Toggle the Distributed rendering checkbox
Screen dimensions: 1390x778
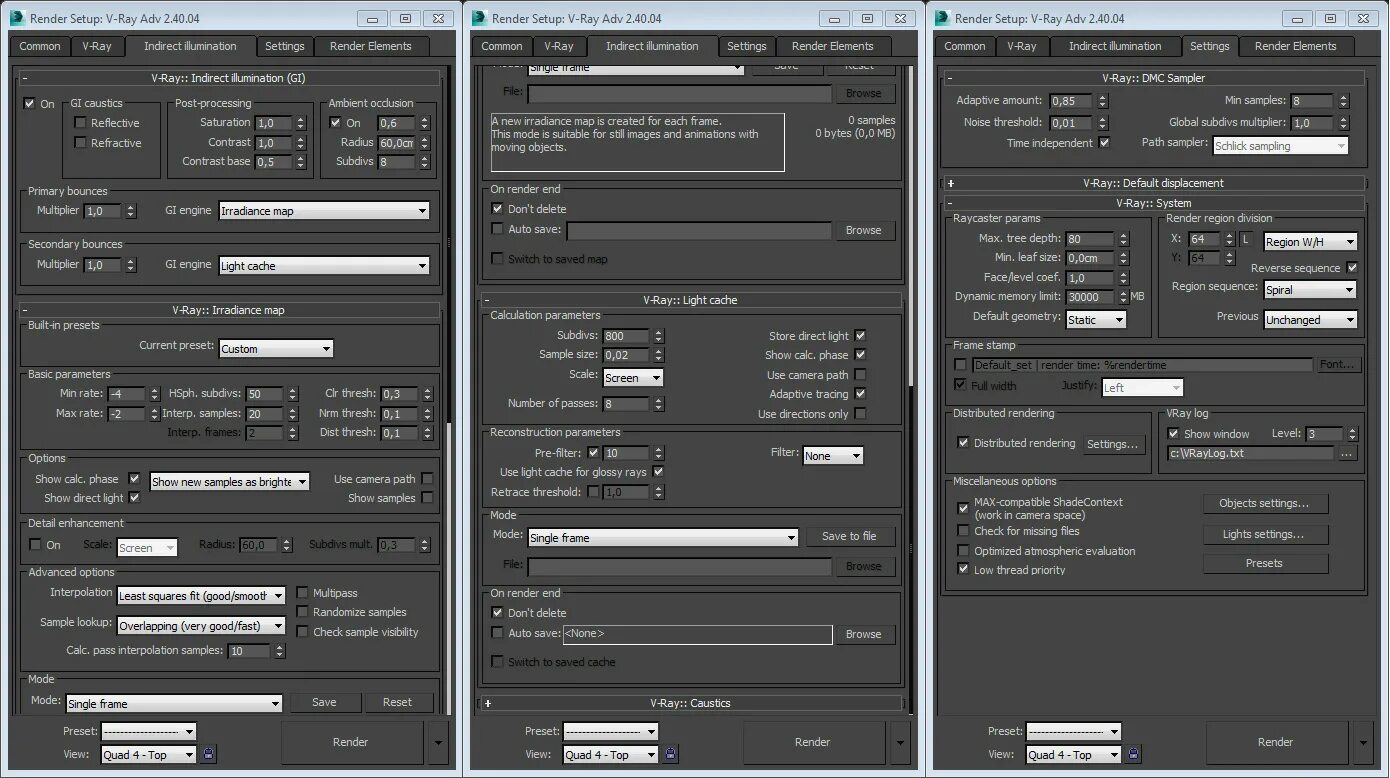963,443
